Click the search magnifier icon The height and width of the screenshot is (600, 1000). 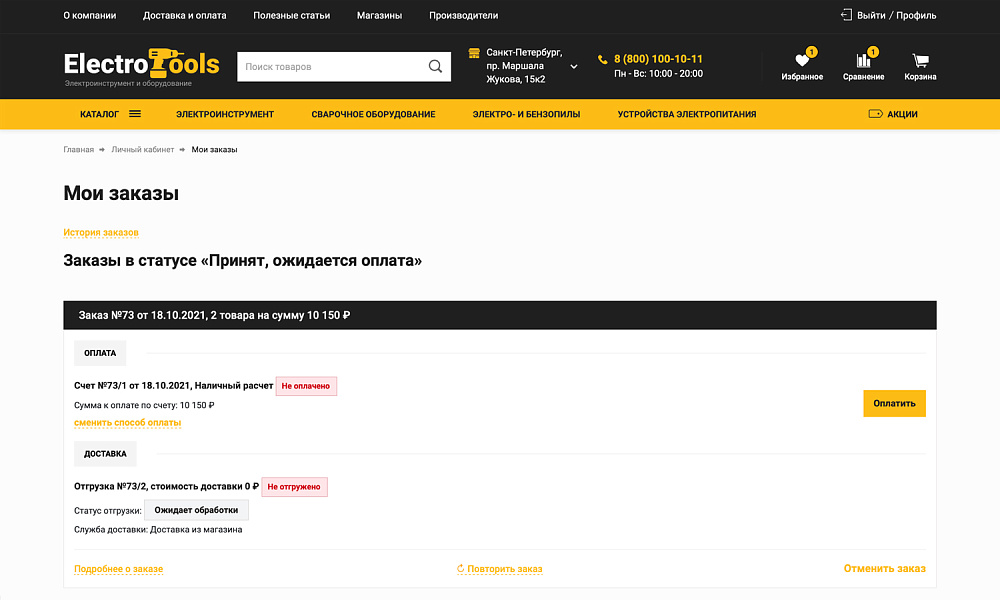[x=435, y=66]
